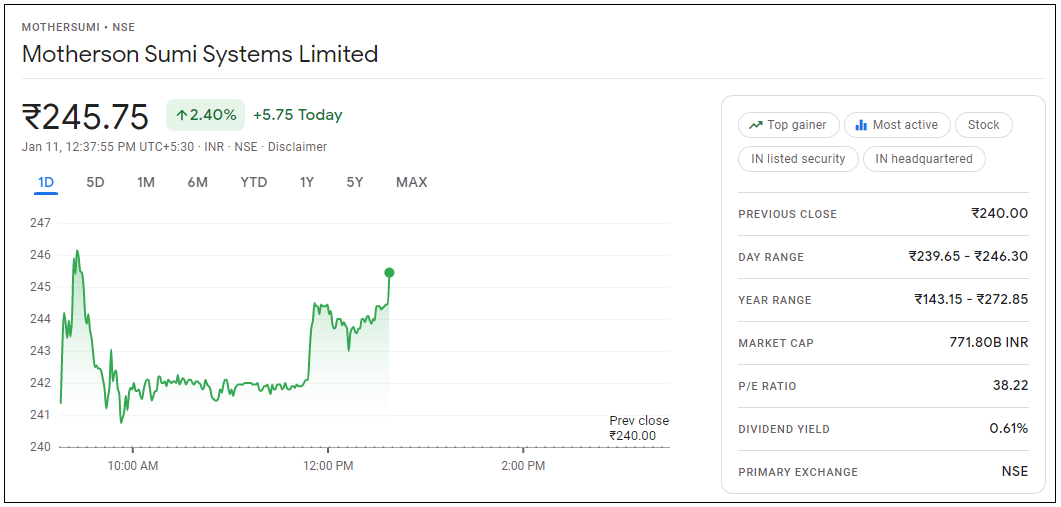Click the Most active bar chart icon
The image size is (1061, 507).
[x=861, y=125]
